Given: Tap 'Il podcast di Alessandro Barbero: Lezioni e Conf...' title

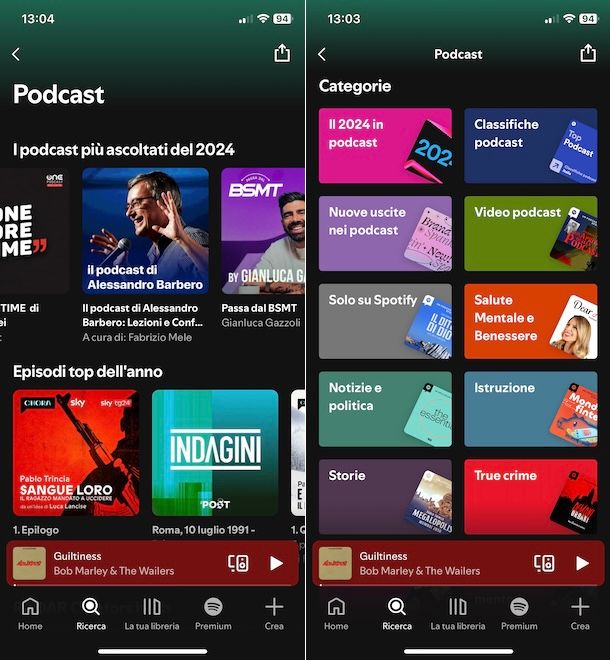Looking at the screenshot, I should (x=143, y=315).
